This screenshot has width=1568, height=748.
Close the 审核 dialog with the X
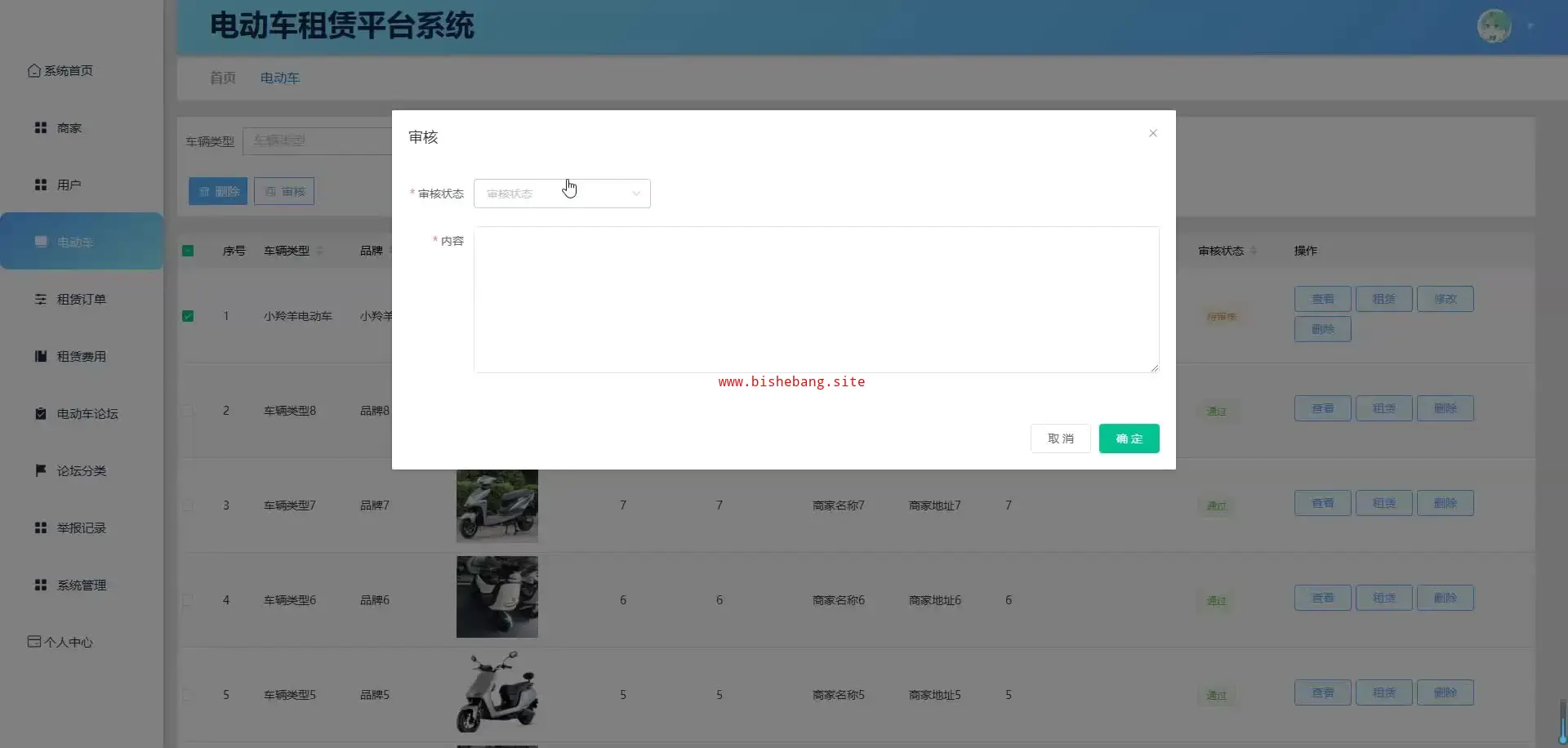coord(1153,133)
